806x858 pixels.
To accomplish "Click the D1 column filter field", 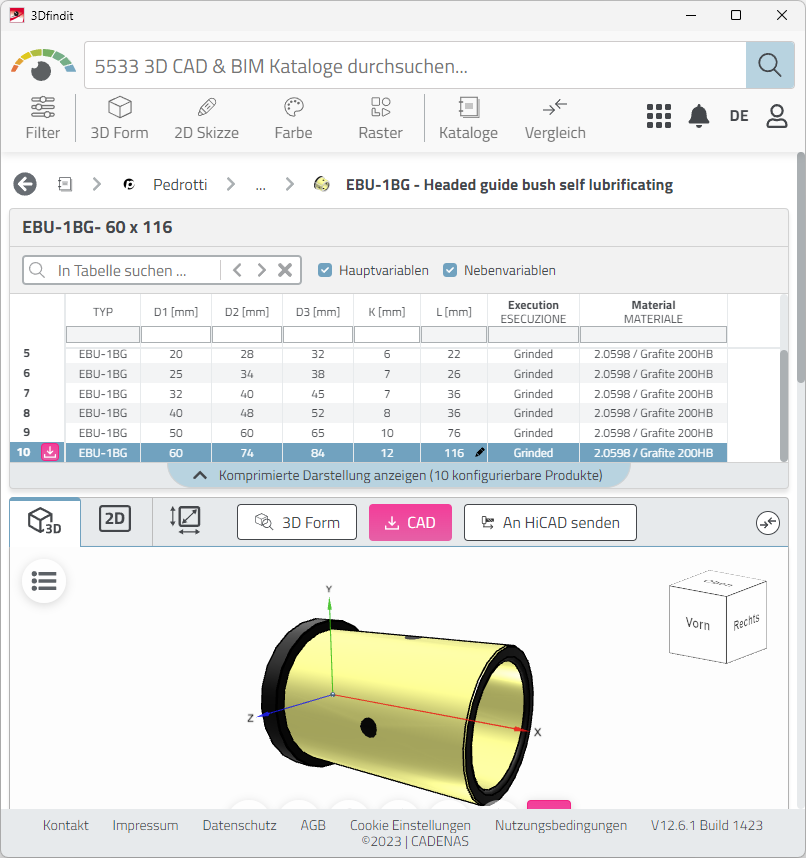I will coord(176,334).
